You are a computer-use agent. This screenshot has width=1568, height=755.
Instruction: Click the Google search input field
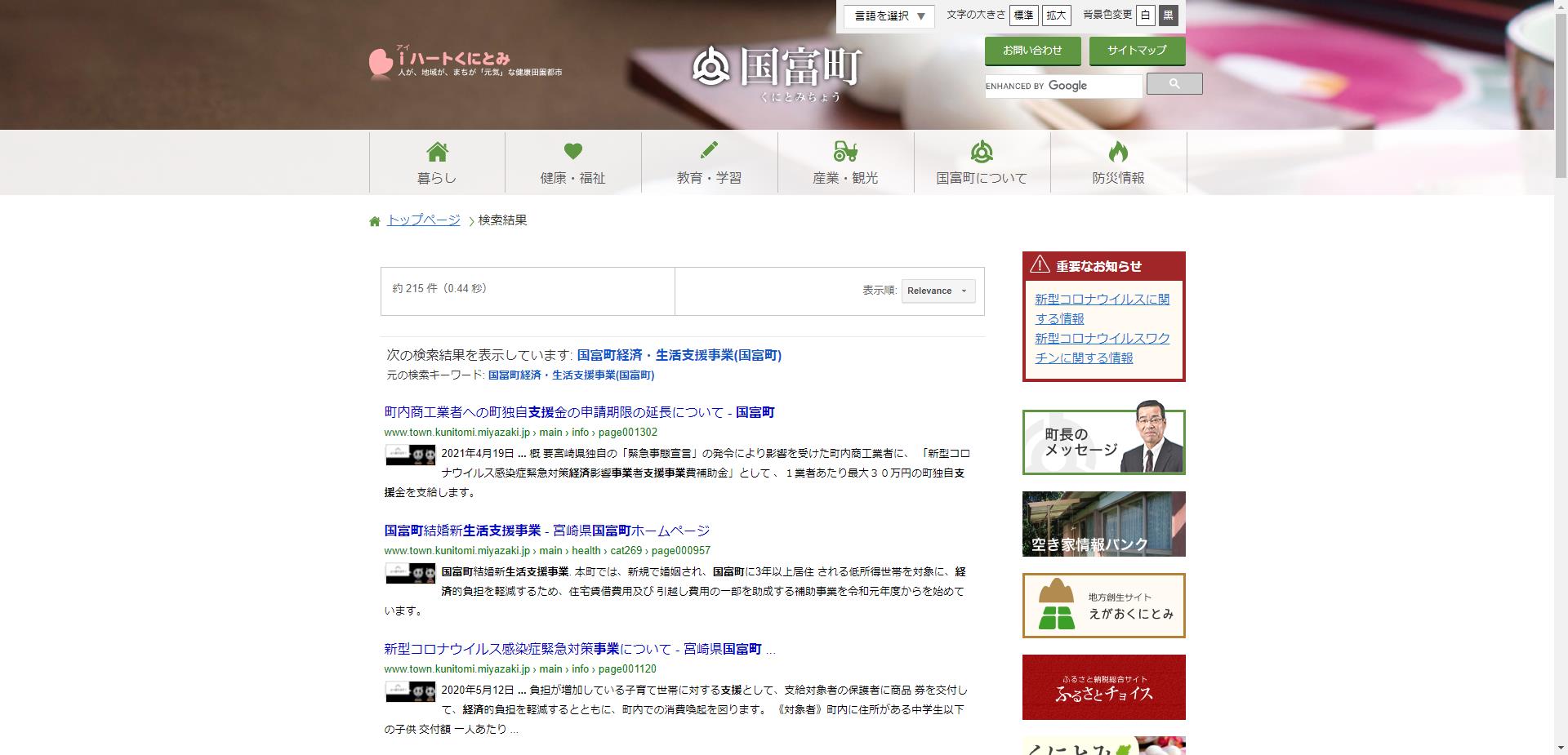click(x=1062, y=85)
